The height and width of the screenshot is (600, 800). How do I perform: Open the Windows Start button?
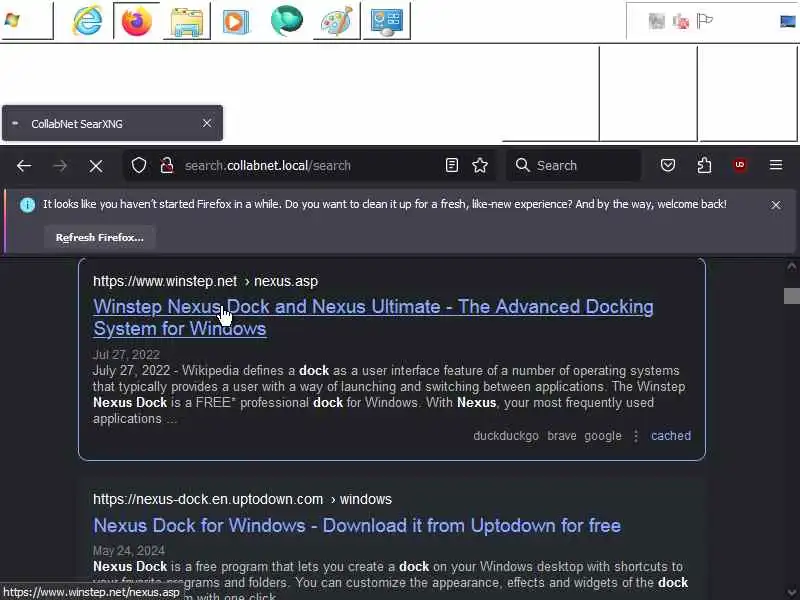(x=12, y=20)
